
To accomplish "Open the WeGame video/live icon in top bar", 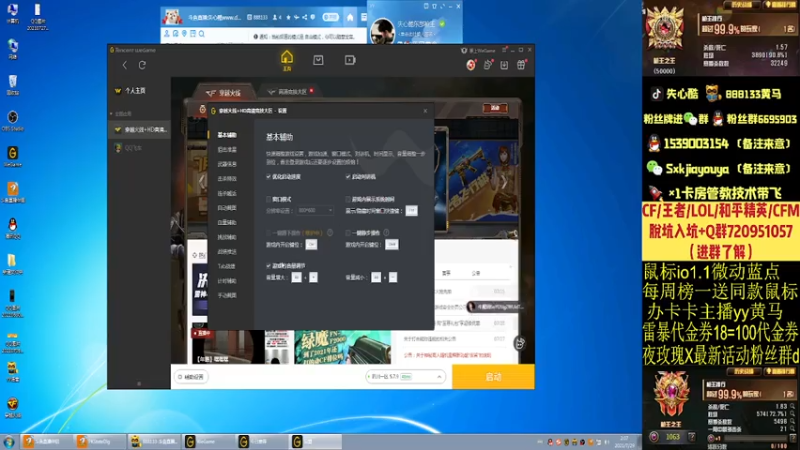I will pyautogui.click(x=350, y=60).
